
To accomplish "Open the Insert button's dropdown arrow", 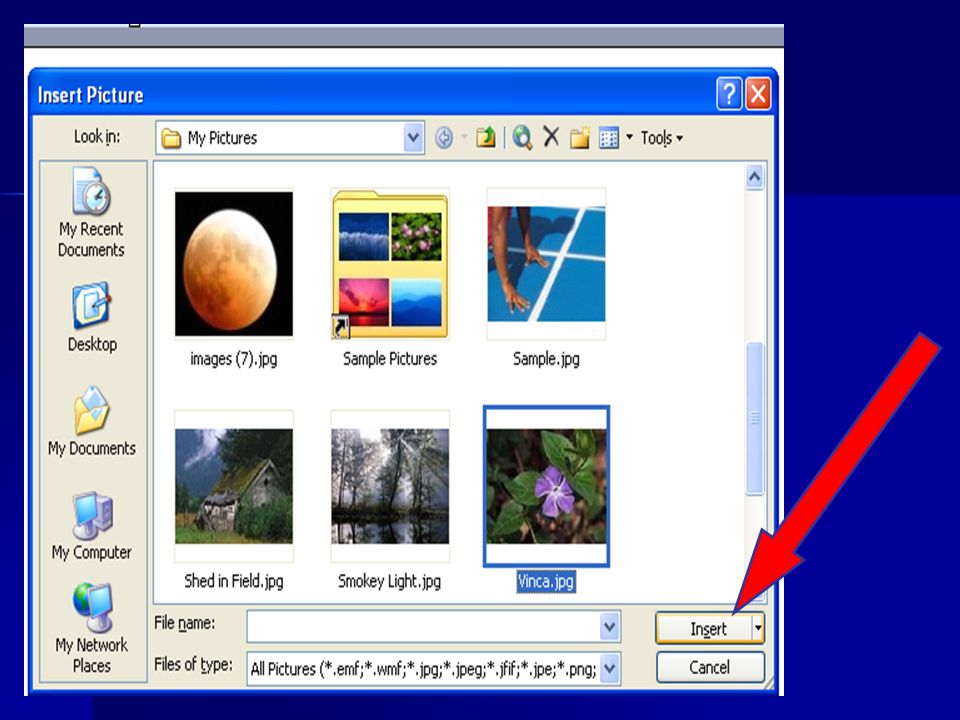I will click(x=758, y=628).
